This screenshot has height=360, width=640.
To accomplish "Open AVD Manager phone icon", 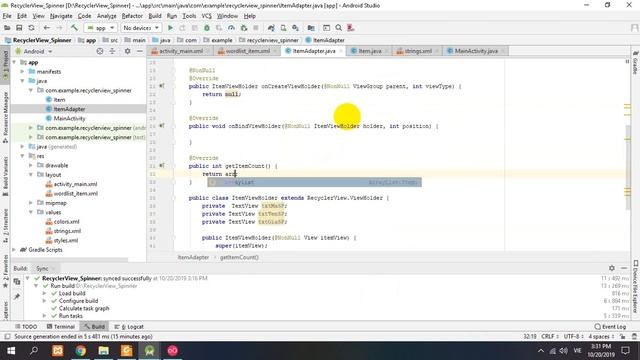I will (283, 28).
